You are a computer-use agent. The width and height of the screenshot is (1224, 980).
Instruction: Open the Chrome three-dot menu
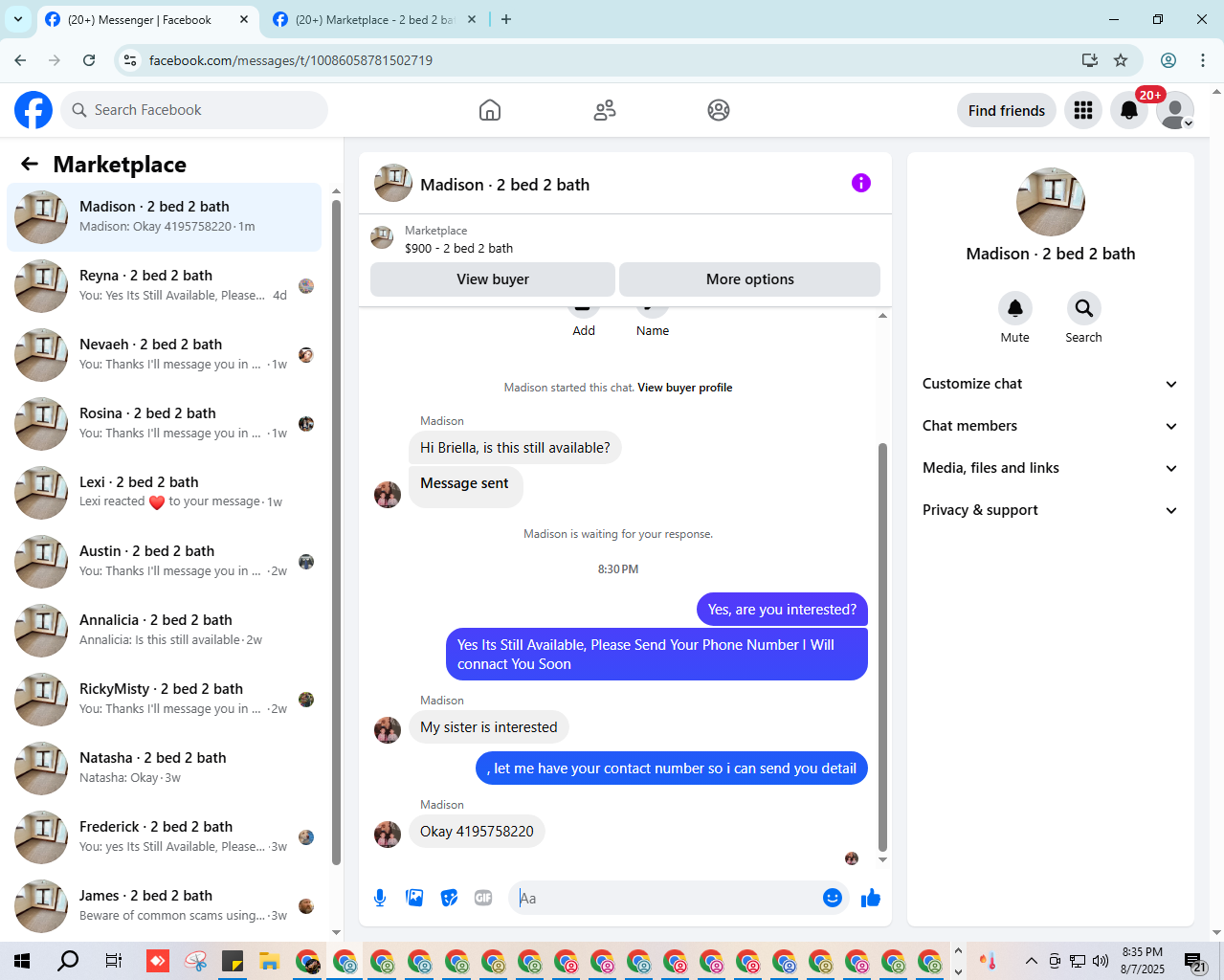click(x=1203, y=60)
